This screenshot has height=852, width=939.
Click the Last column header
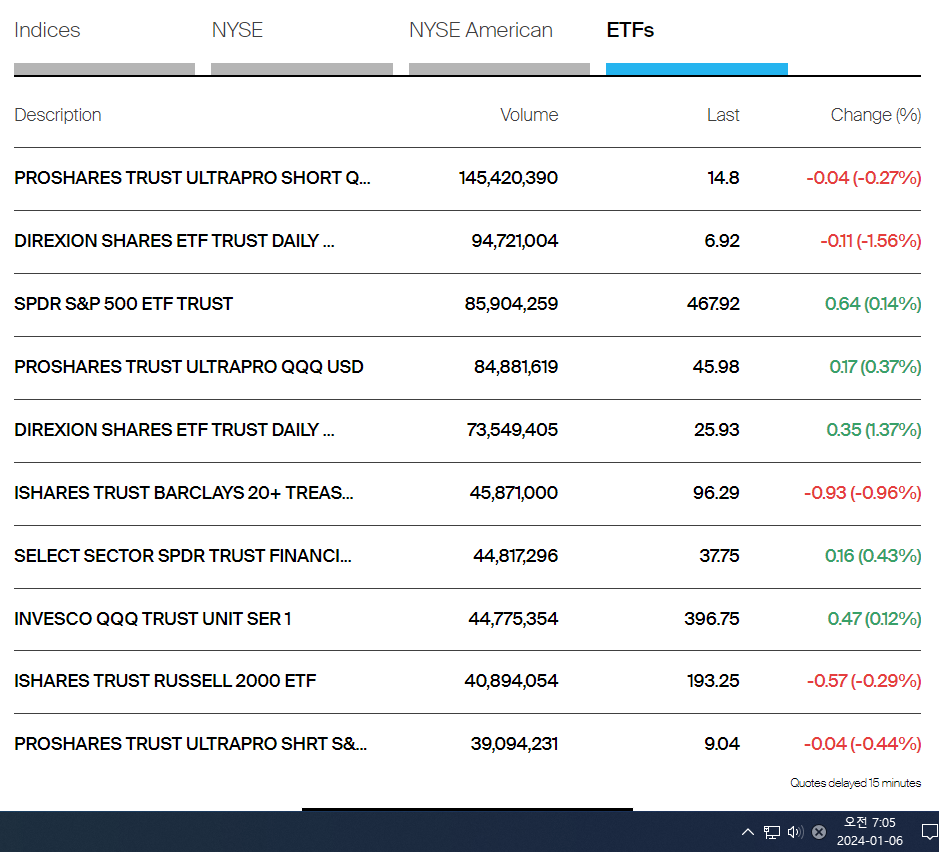[723, 114]
